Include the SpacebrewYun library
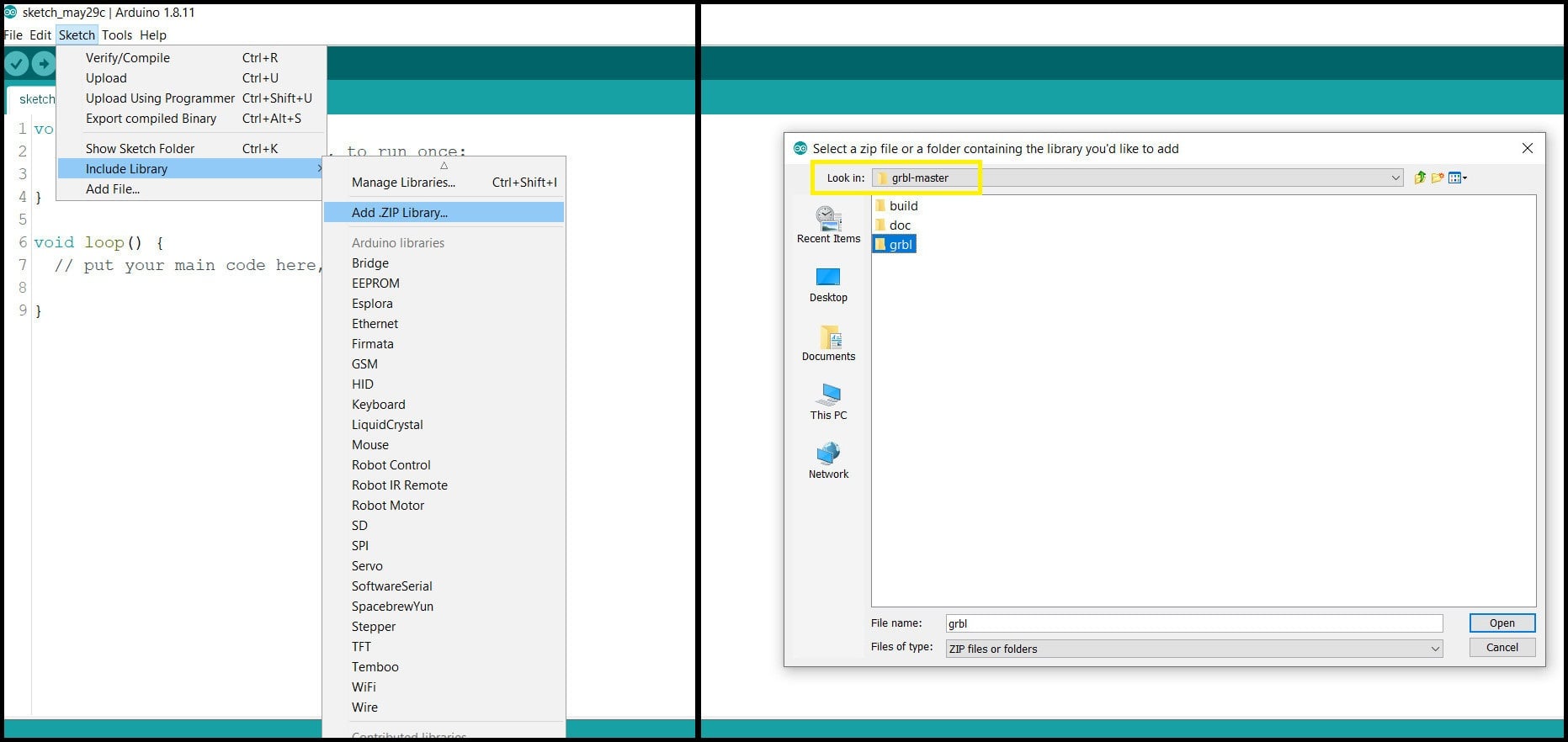This screenshot has width=1568, height=742. tap(444, 606)
